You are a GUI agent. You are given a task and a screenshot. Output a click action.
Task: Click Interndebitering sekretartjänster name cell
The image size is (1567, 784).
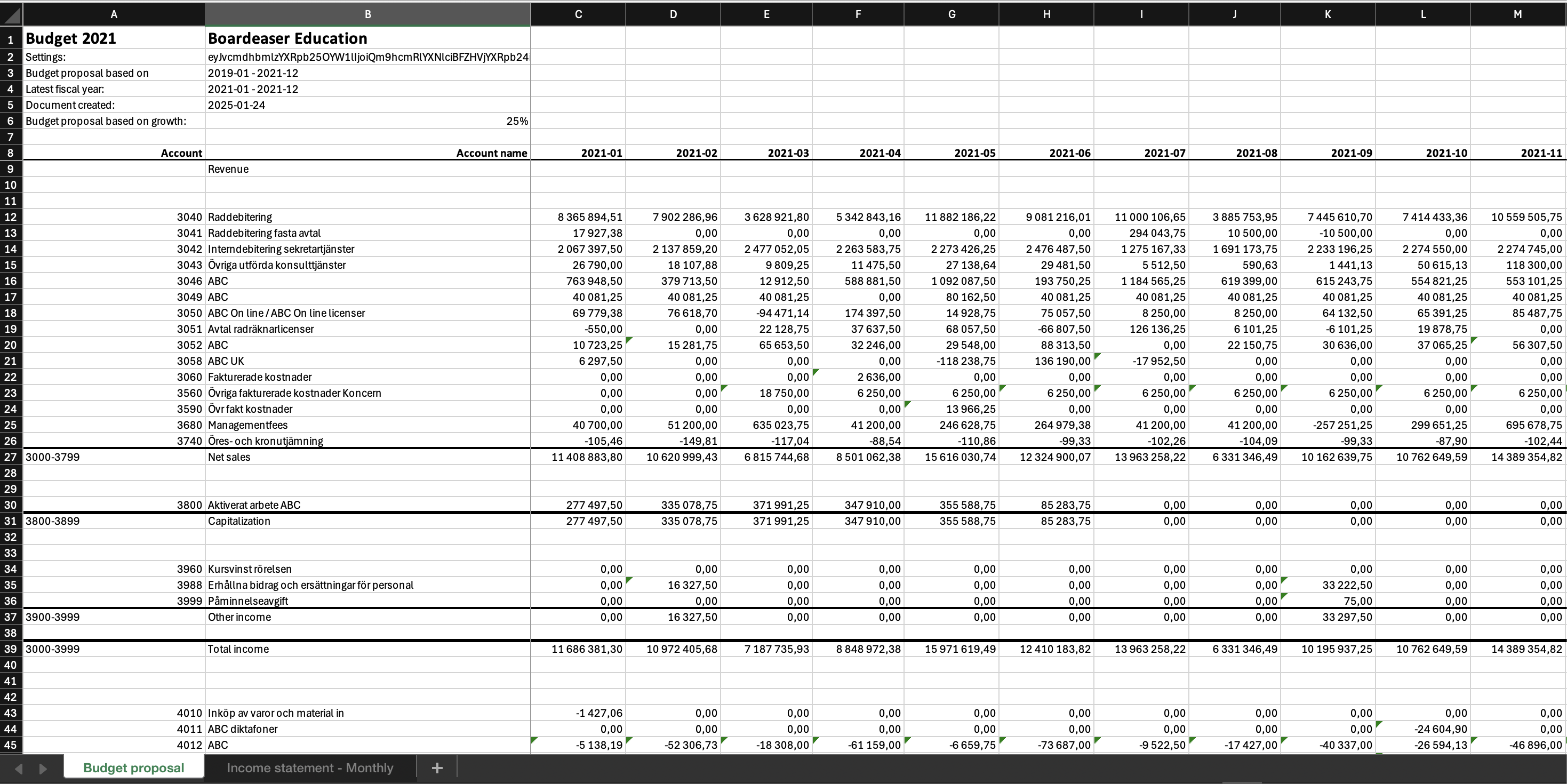click(x=367, y=249)
